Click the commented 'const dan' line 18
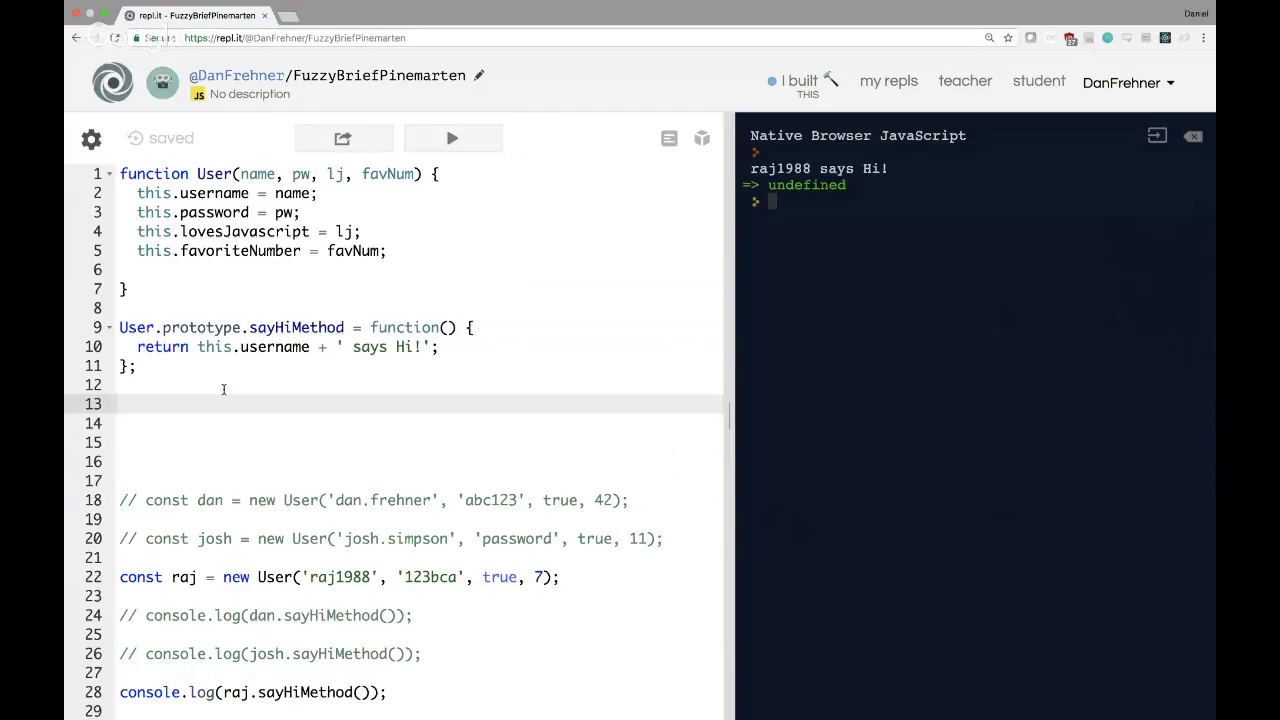Image resolution: width=1280 pixels, height=720 pixels. tap(374, 500)
